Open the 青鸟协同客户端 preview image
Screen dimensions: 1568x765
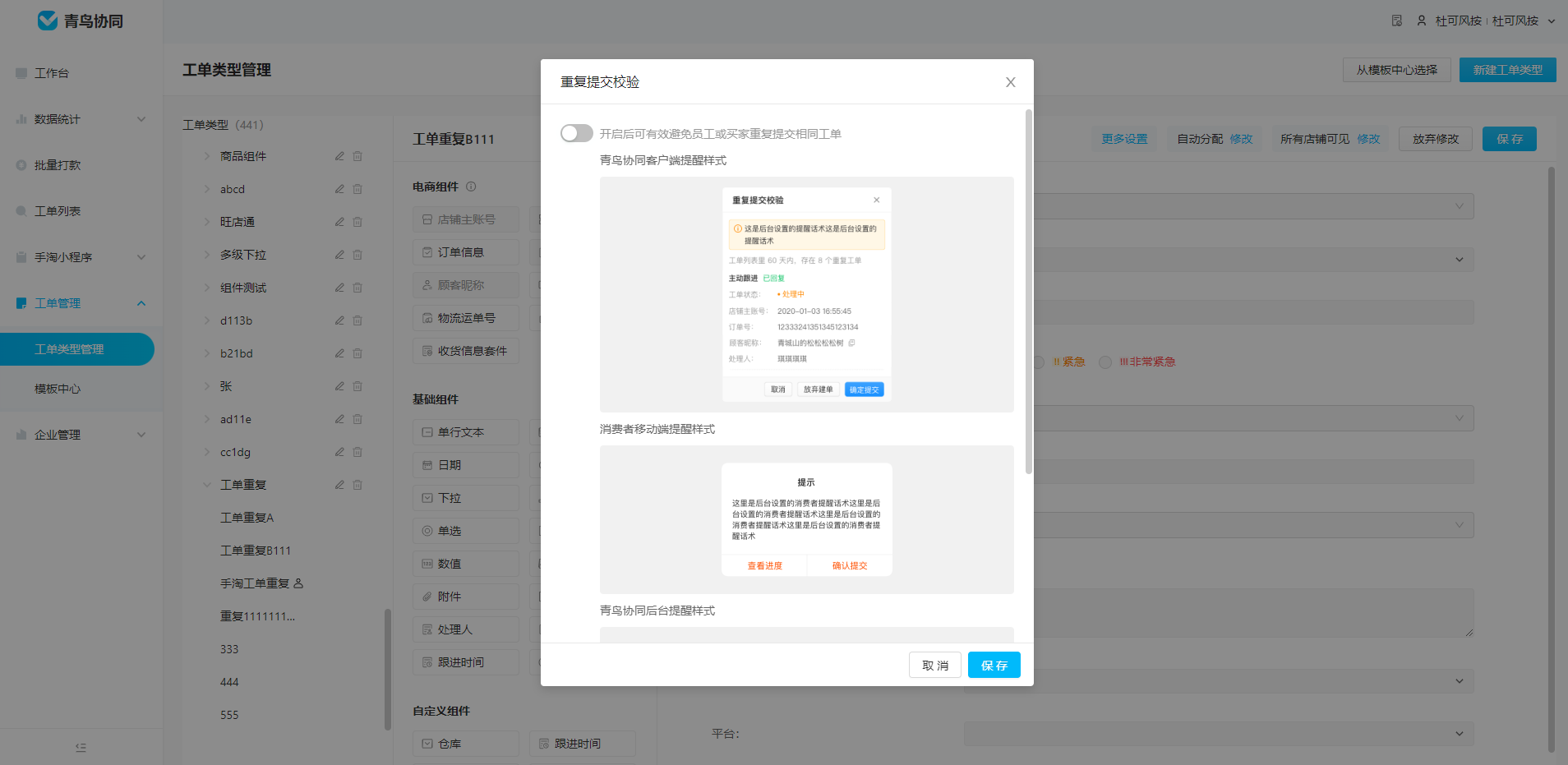(x=807, y=294)
